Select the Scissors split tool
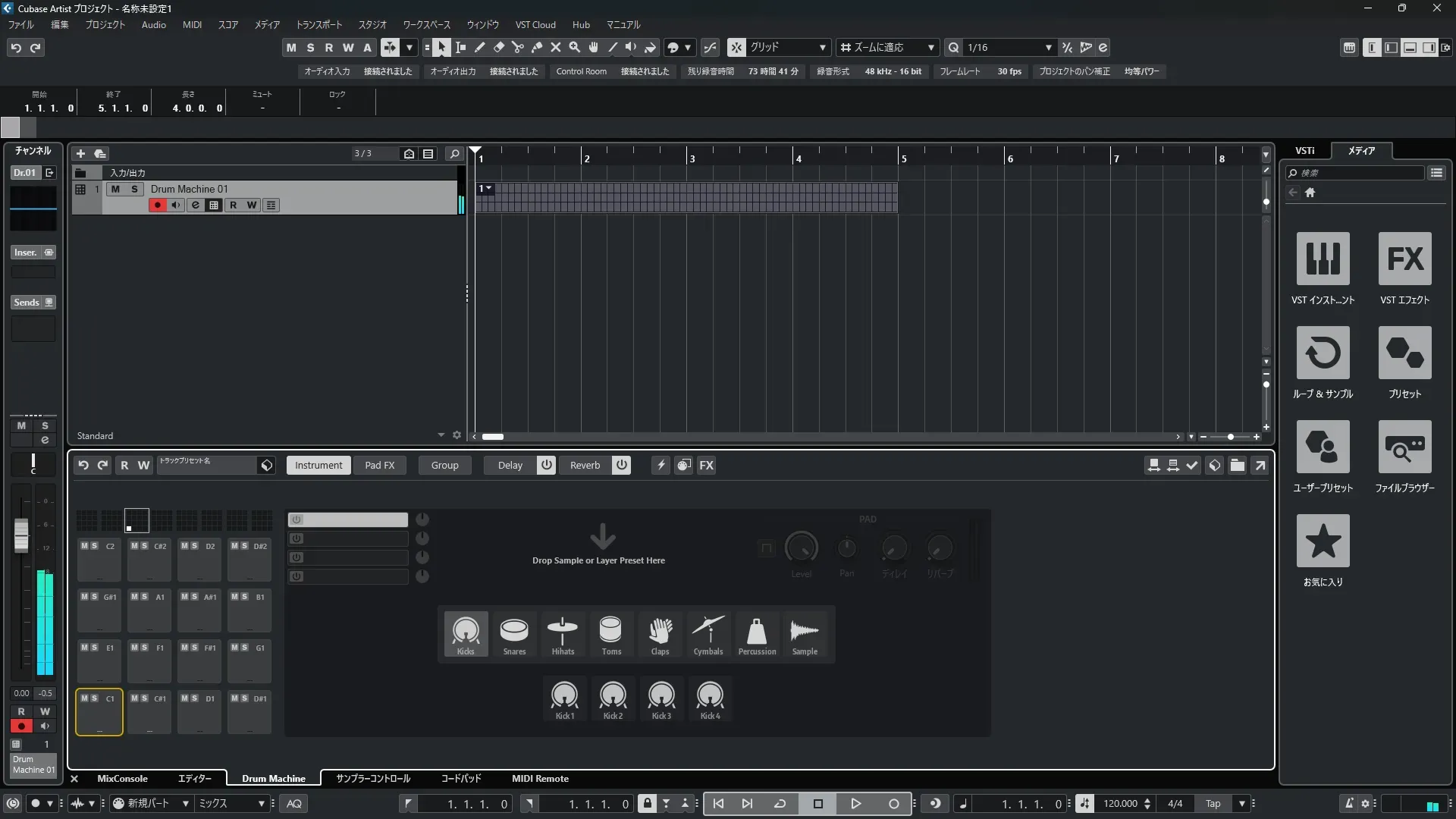 pyautogui.click(x=518, y=48)
